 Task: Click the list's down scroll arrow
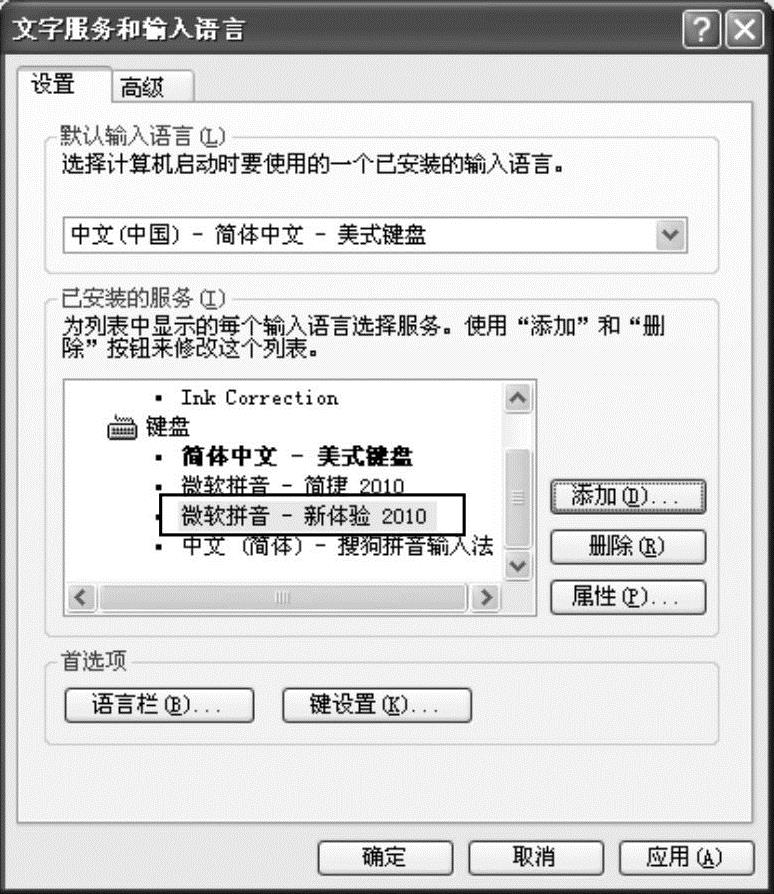(518, 566)
